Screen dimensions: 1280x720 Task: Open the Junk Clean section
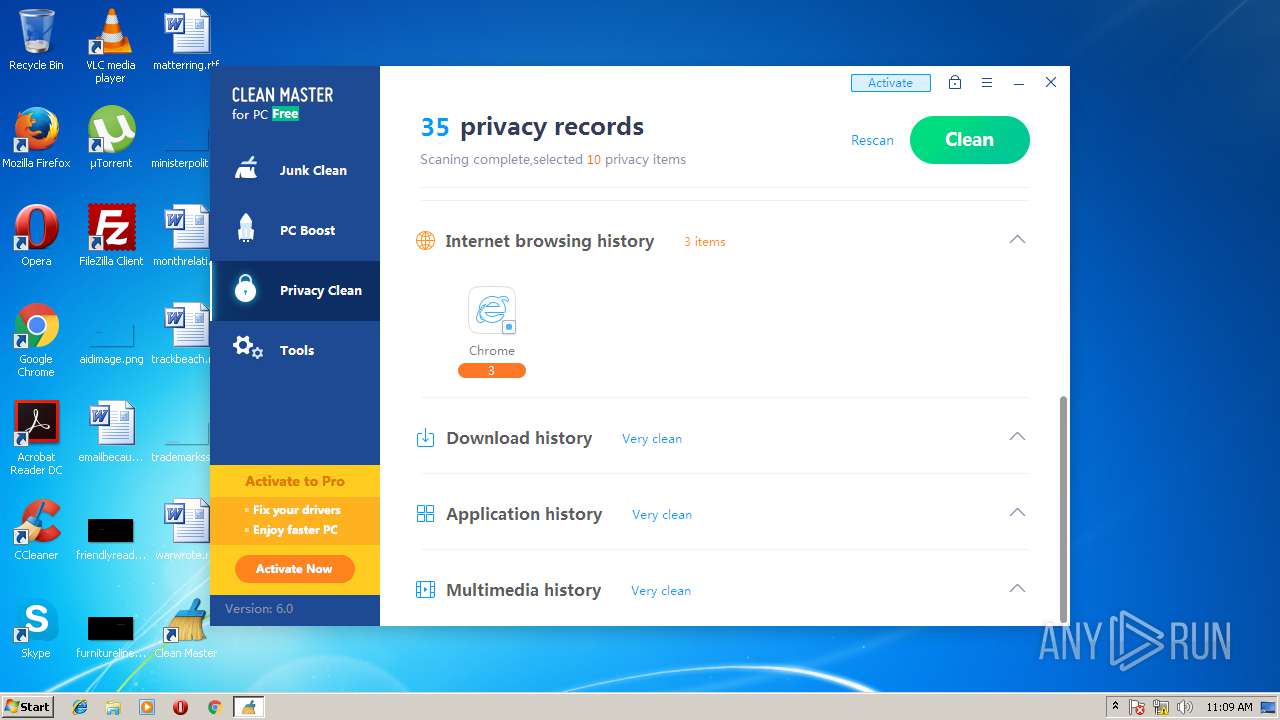tap(295, 171)
